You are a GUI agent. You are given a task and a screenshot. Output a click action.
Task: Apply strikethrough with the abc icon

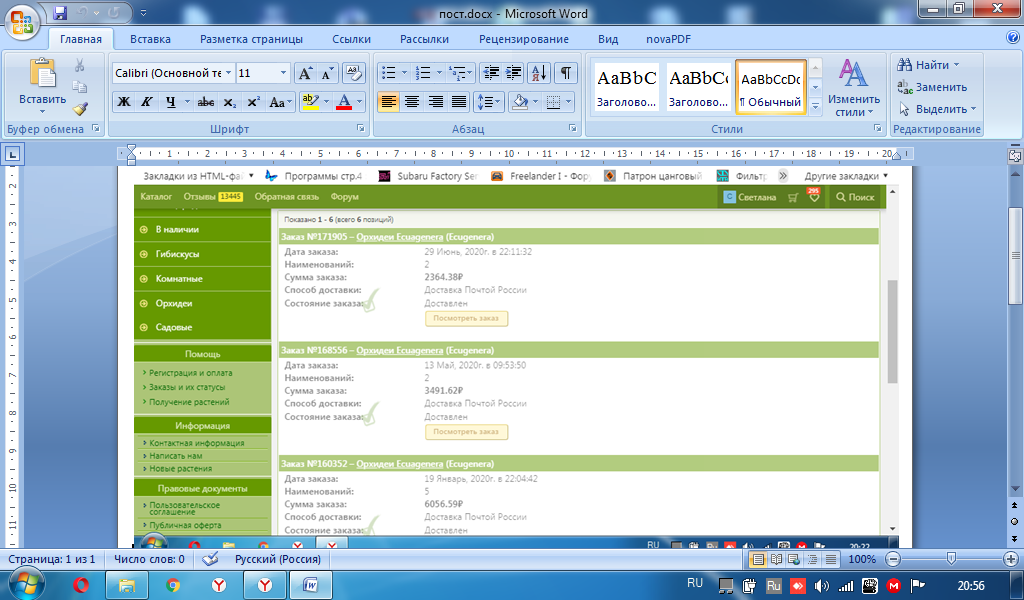pos(206,102)
